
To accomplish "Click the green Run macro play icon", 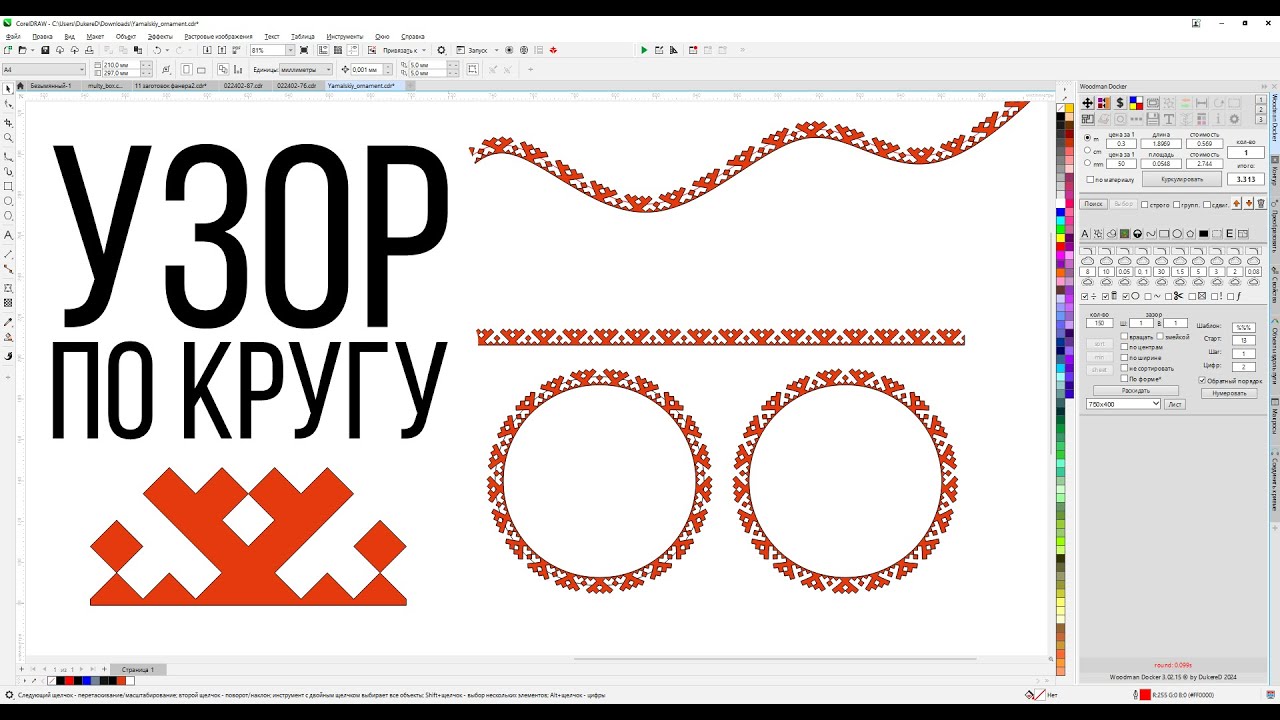I will coord(644,50).
